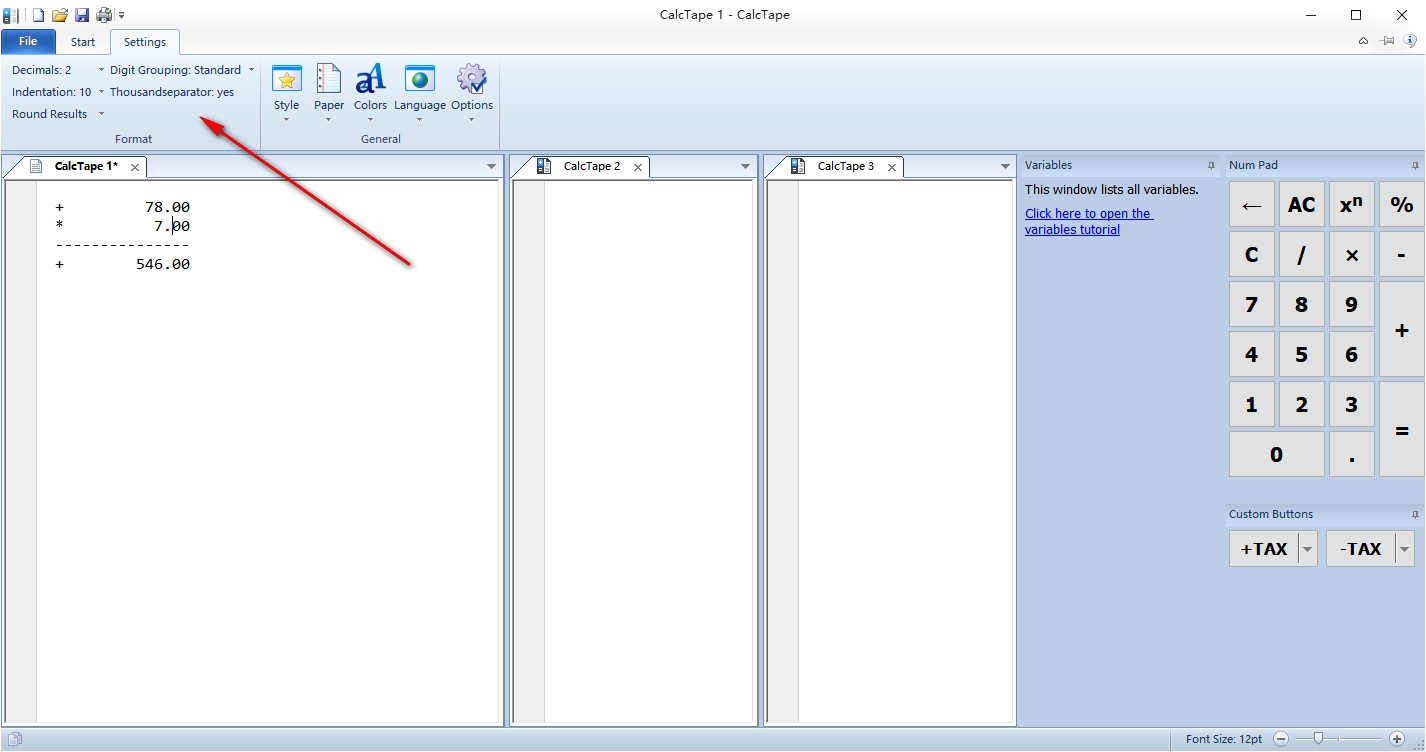Toggle the Thousandseparator: yes setting
1426x752 pixels.
[x=172, y=92]
